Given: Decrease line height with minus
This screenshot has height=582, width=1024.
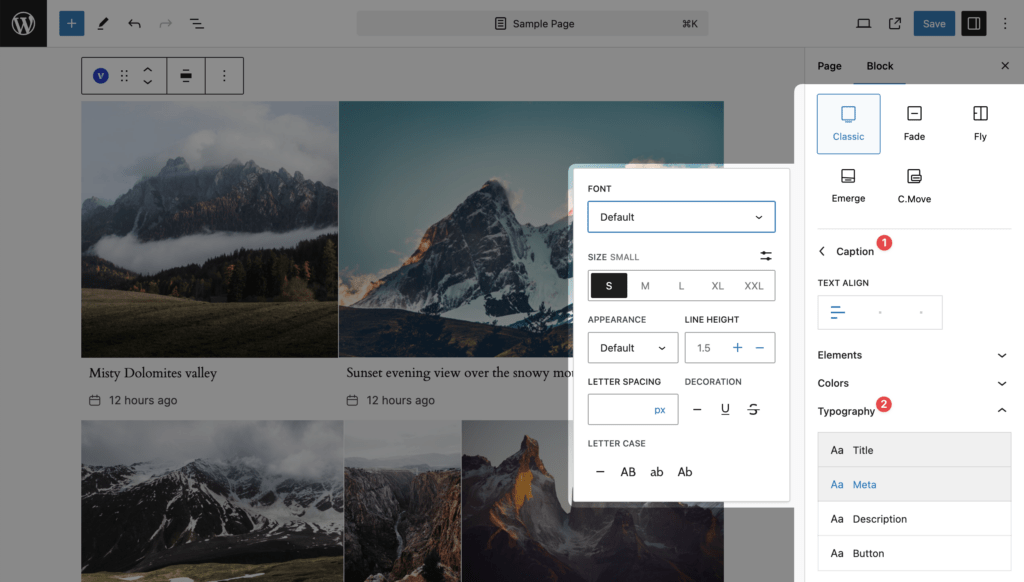Looking at the screenshot, I should click(x=760, y=348).
